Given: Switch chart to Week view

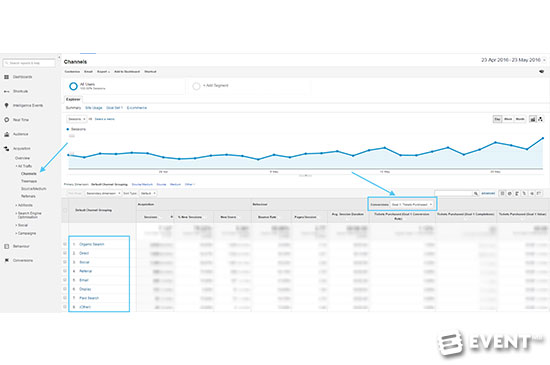Looking at the screenshot, I should (x=508, y=119).
